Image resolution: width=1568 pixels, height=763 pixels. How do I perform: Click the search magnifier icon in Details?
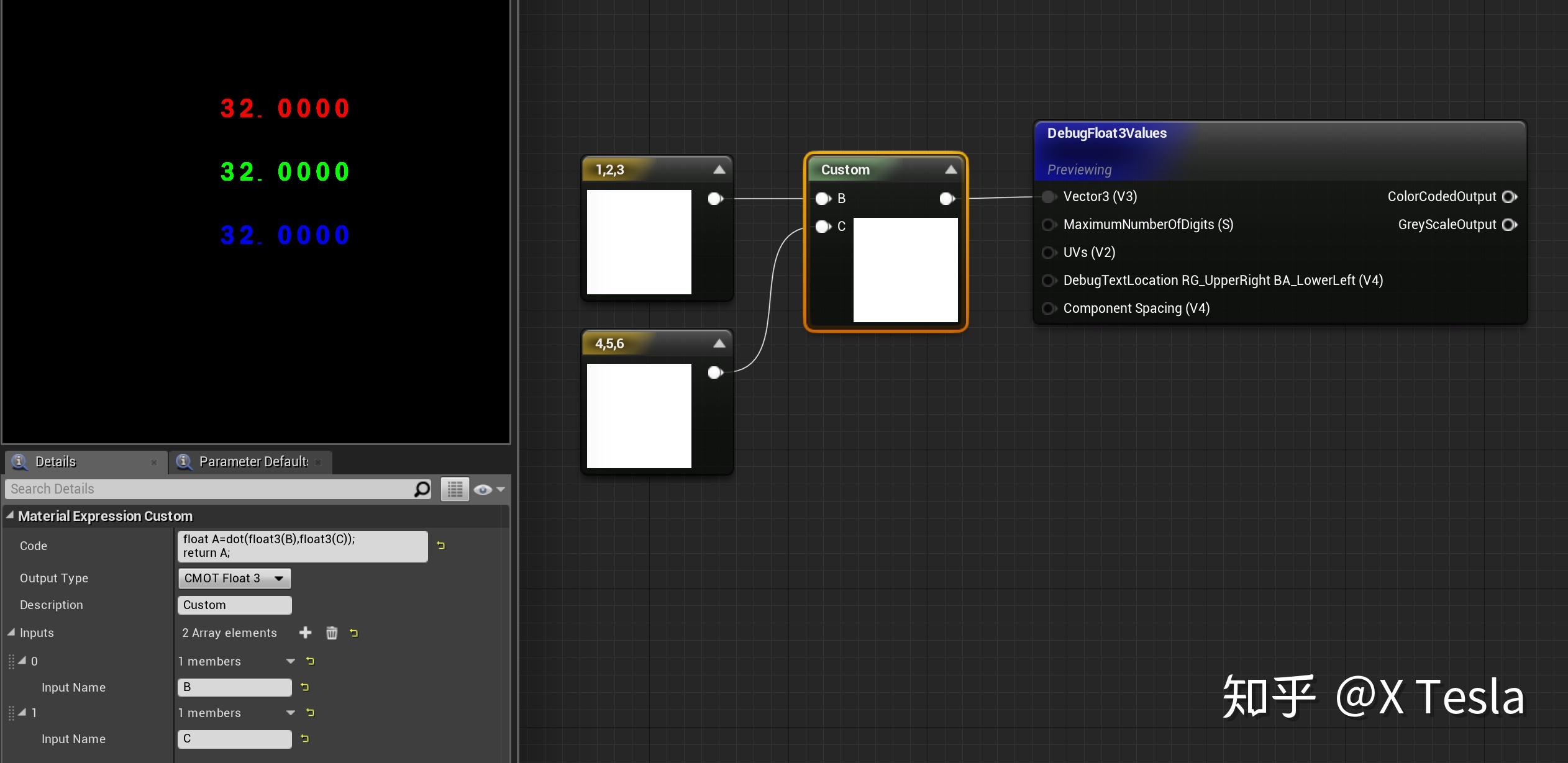(422, 489)
